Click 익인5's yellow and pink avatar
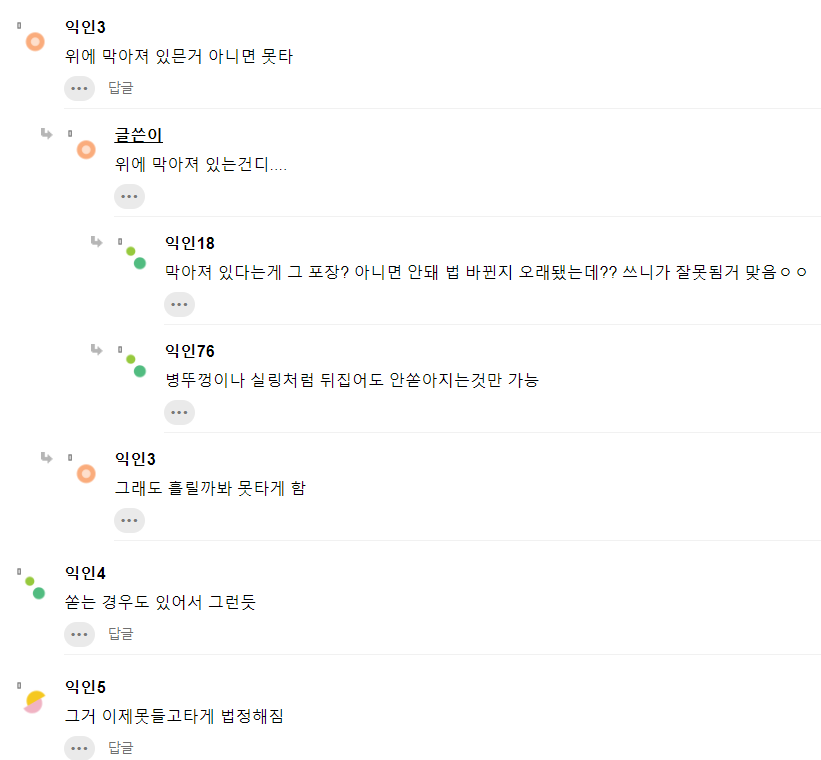 (35, 701)
